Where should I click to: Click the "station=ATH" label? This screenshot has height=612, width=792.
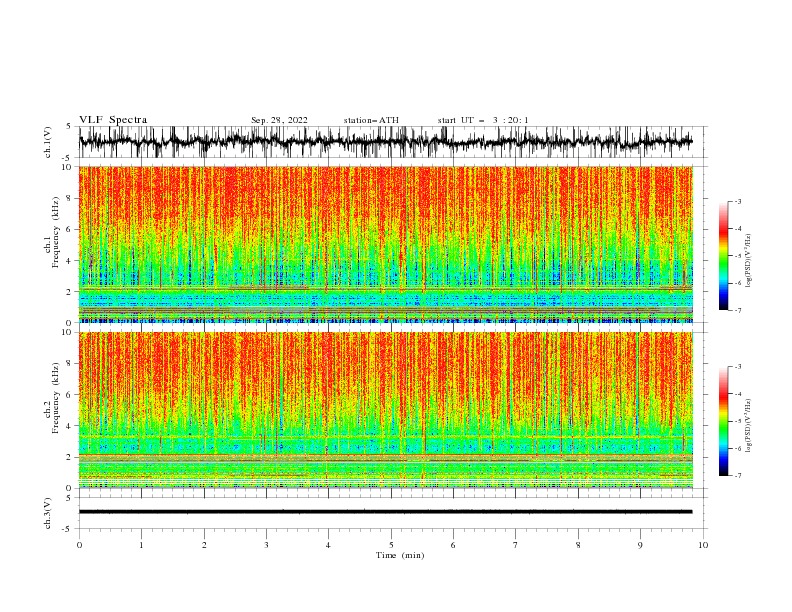371,120
